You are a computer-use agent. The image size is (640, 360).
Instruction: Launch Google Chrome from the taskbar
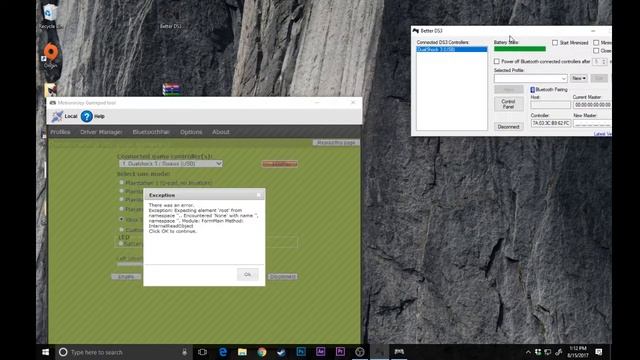tap(262, 352)
